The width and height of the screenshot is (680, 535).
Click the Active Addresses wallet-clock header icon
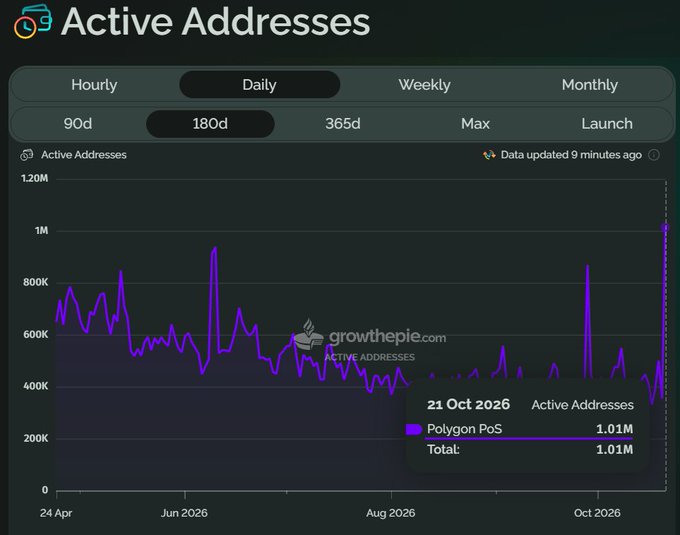[33, 21]
